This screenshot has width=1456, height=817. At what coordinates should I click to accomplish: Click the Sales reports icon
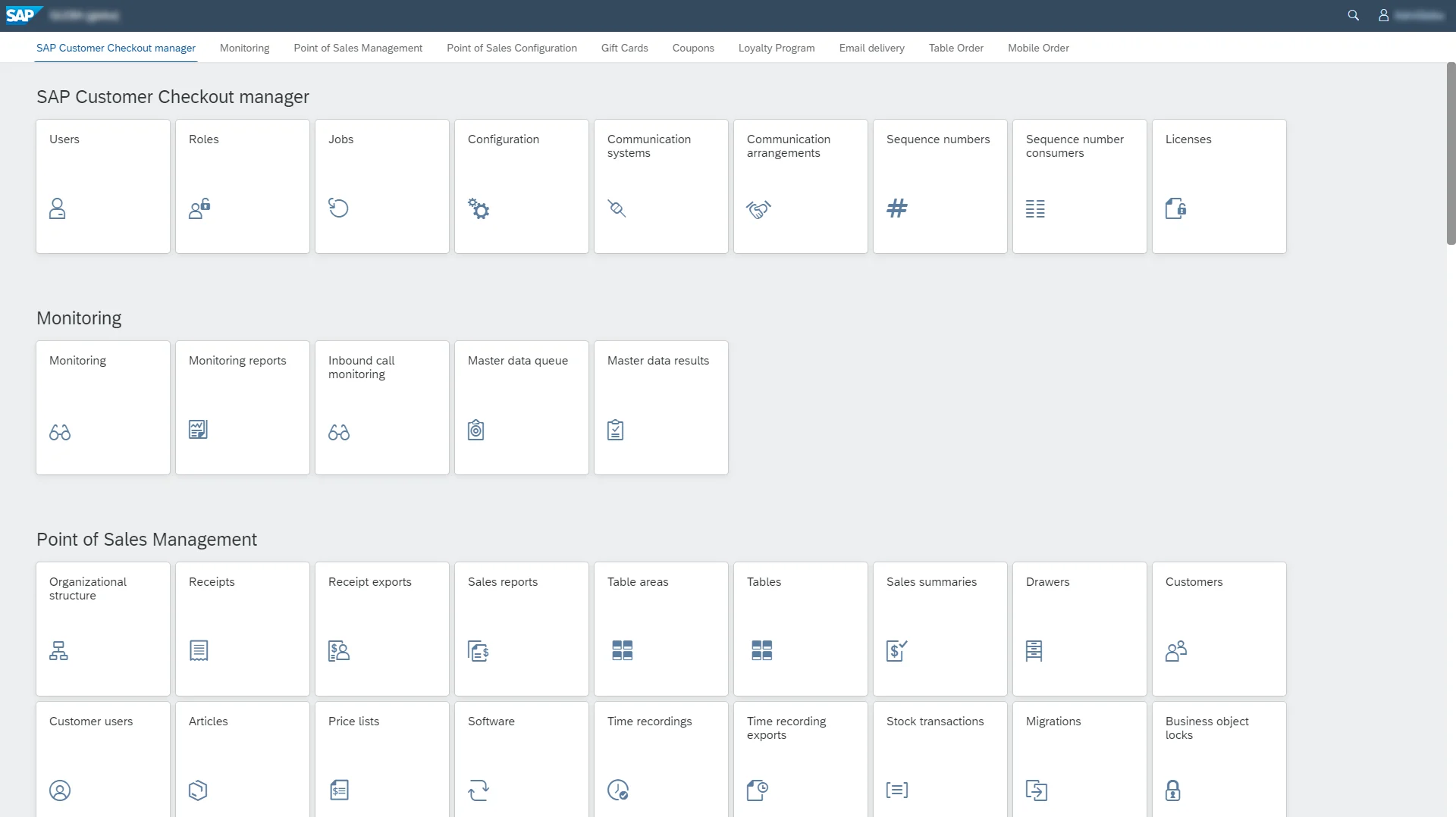click(479, 650)
